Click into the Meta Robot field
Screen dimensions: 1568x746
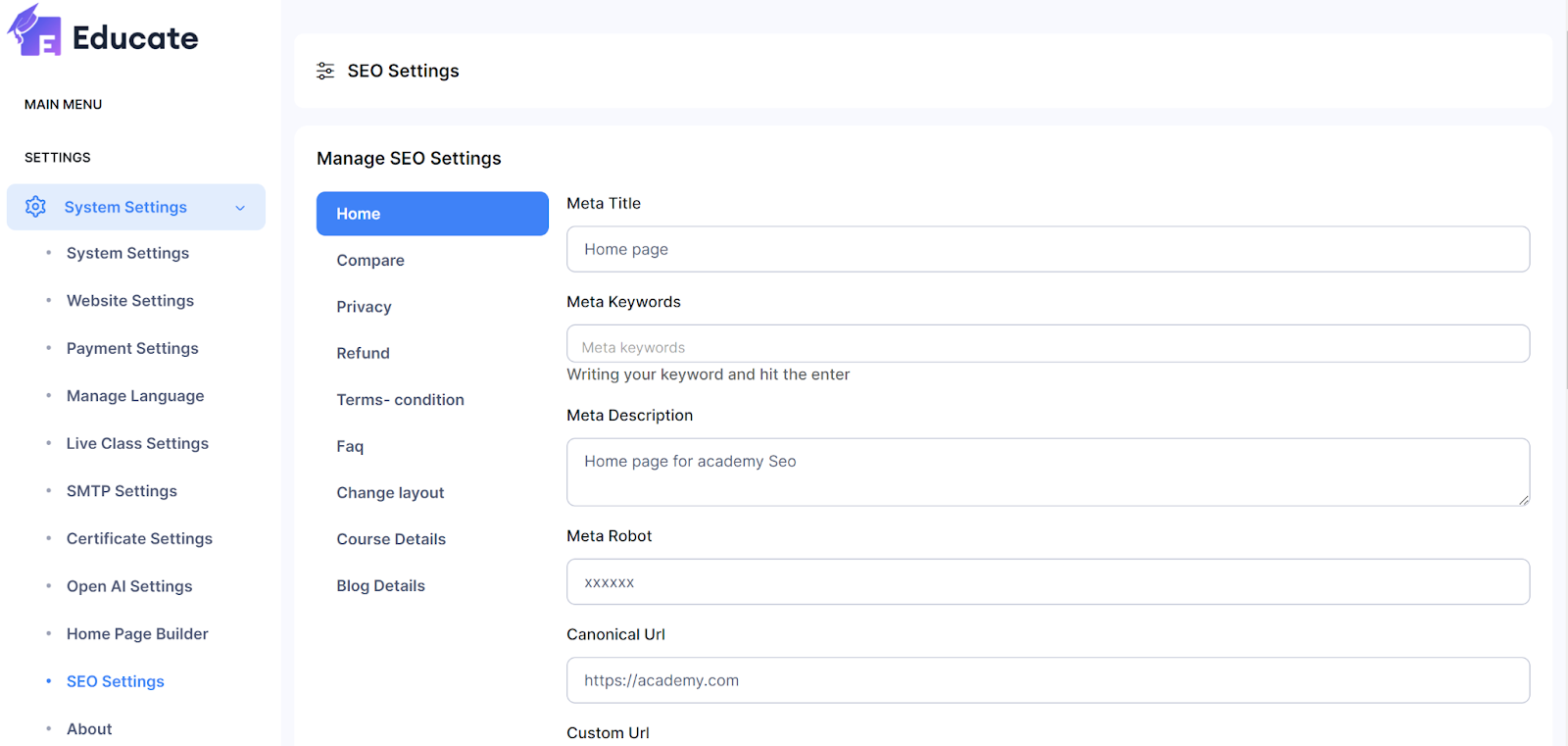(1048, 582)
